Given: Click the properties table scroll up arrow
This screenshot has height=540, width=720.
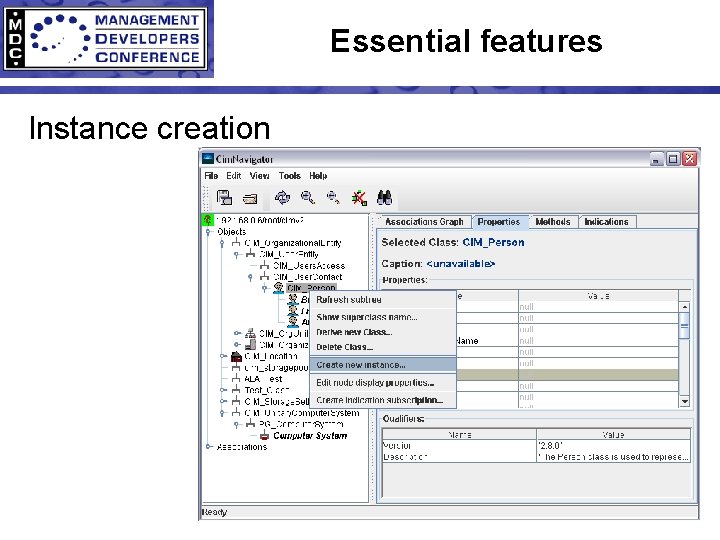Looking at the screenshot, I should click(685, 307).
